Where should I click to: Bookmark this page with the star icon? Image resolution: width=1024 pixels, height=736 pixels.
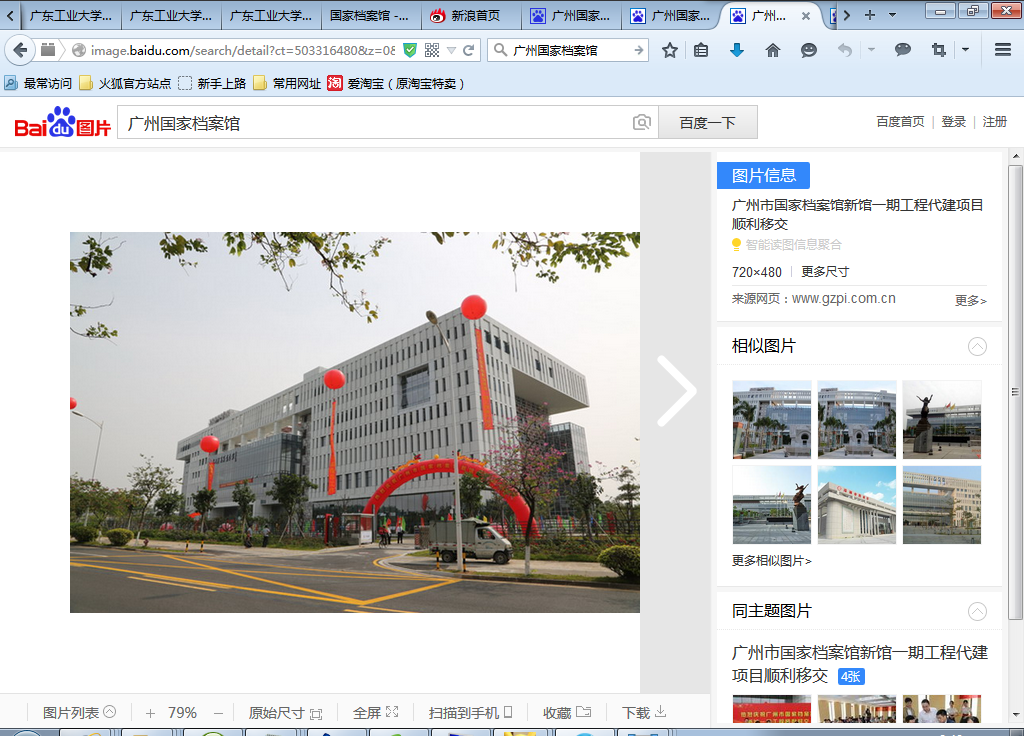(x=670, y=50)
